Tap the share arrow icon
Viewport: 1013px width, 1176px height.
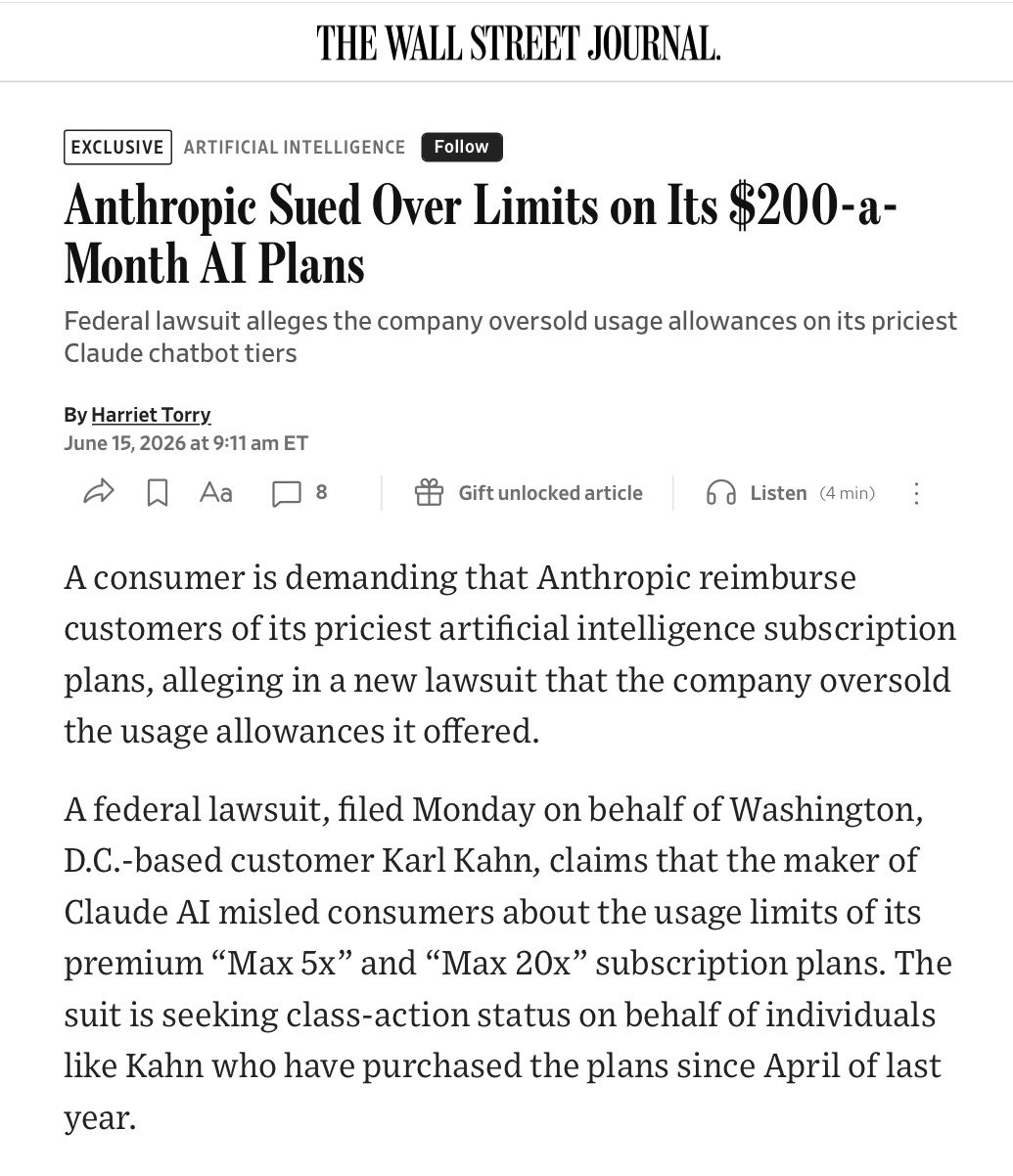[98, 493]
